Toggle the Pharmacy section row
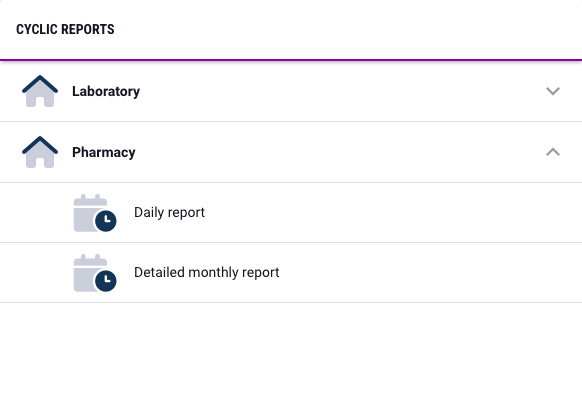 (x=291, y=152)
